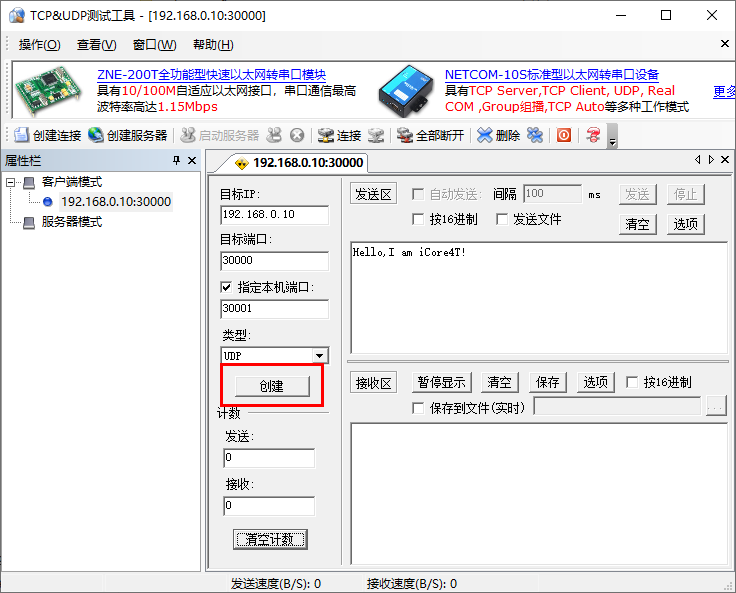The image size is (736, 593).
Task: Click the 创建服务器 toolbar icon
Action: (x=96, y=135)
